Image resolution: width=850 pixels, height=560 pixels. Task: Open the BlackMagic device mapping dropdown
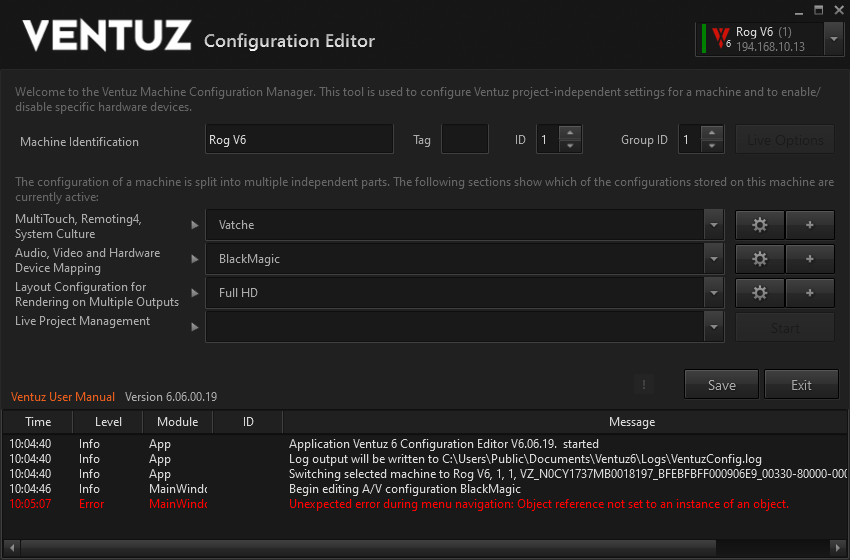click(x=713, y=260)
